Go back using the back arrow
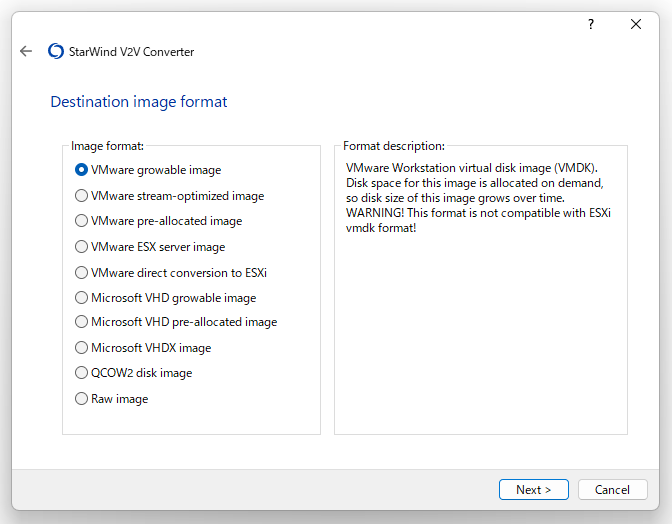The width and height of the screenshot is (672, 524). coord(26,51)
